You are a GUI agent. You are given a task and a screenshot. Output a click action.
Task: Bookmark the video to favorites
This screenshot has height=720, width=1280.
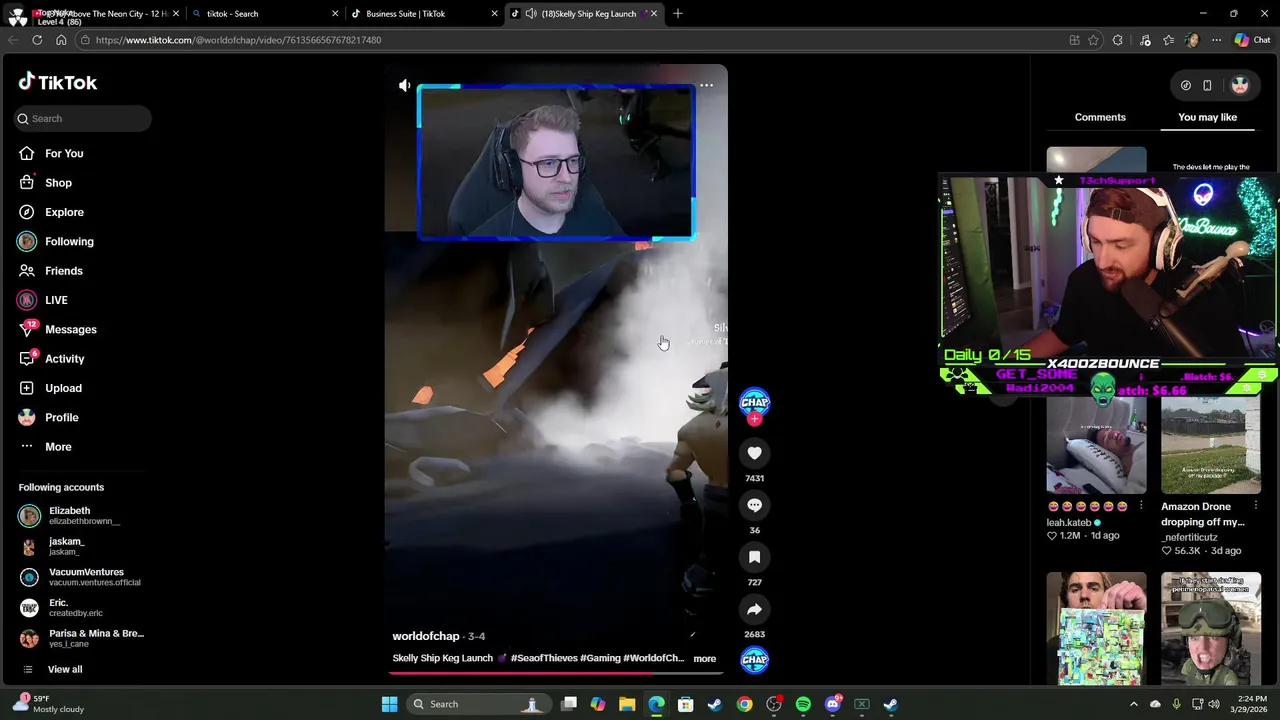pyautogui.click(x=754, y=557)
